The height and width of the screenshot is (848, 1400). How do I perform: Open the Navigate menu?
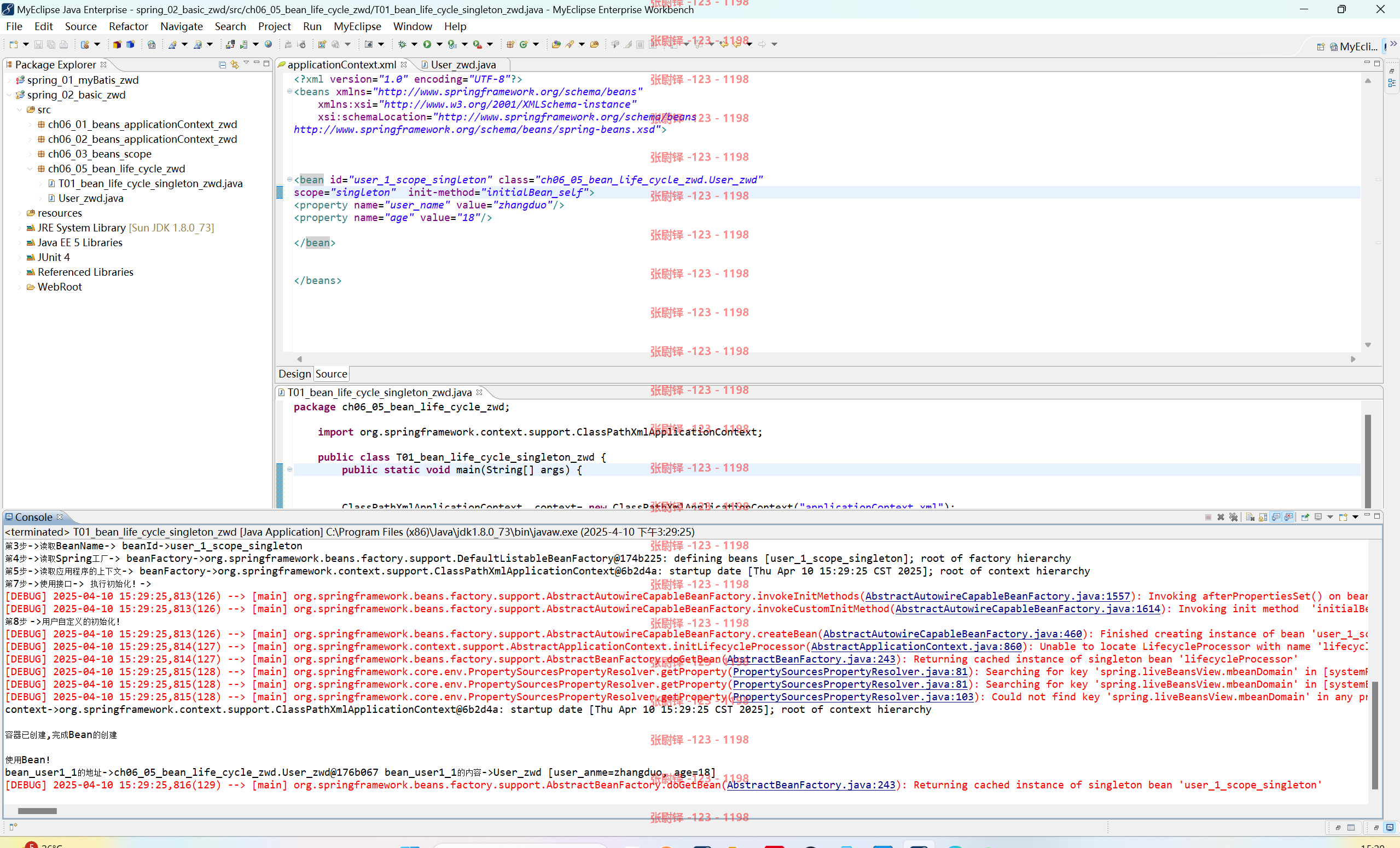point(181,26)
